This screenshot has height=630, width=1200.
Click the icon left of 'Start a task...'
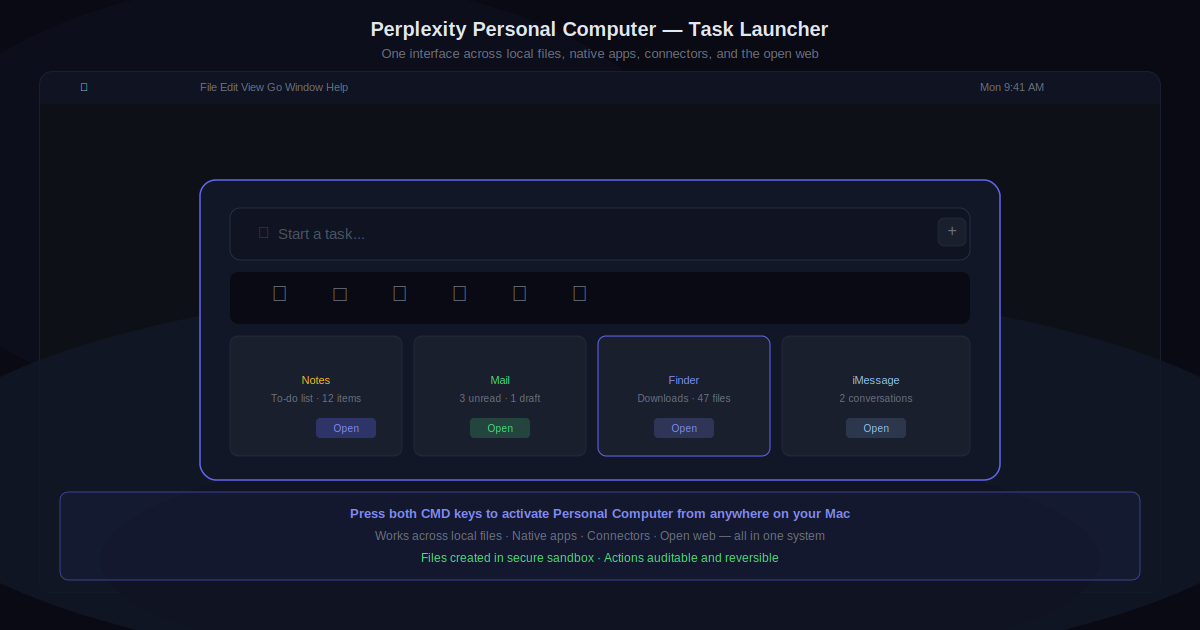[263, 233]
